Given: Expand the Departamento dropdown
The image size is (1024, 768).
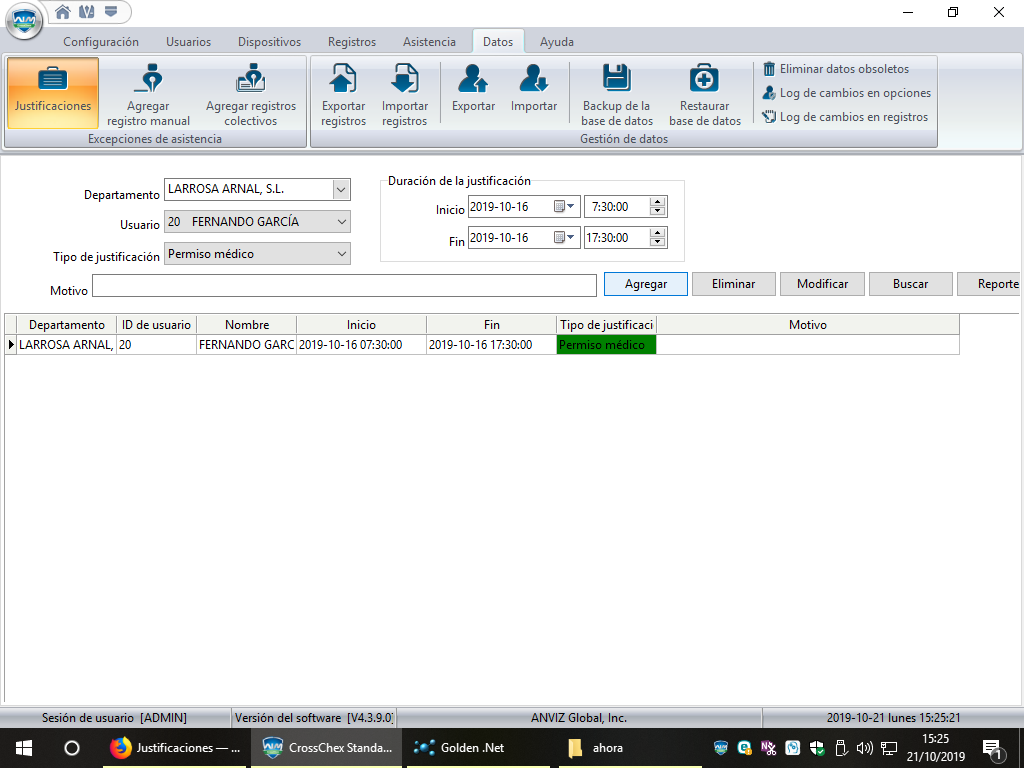Looking at the screenshot, I should pyautogui.click(x=341, y=189).
